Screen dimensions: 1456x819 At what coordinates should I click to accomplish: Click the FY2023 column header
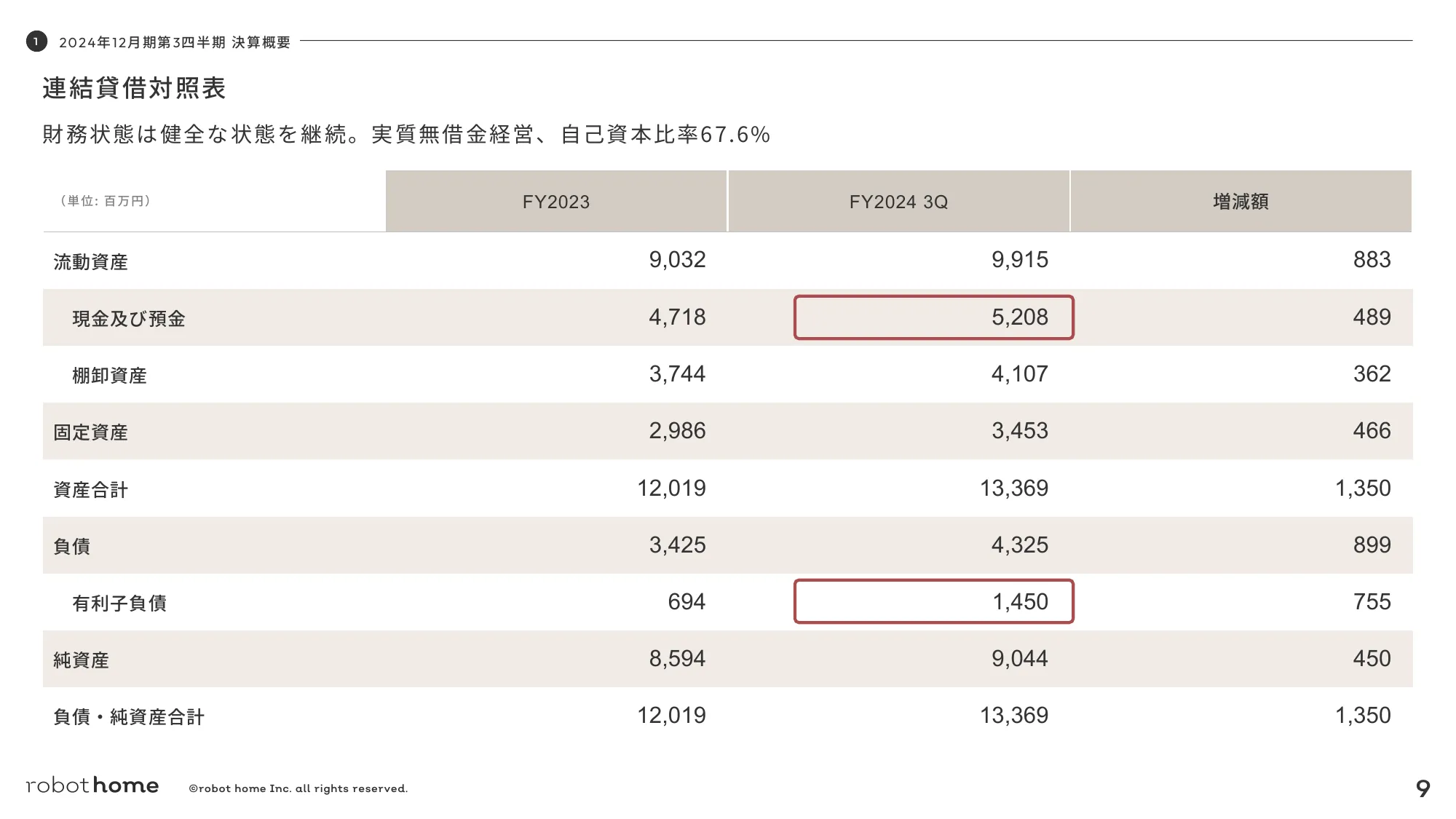(x=556, y=202)
